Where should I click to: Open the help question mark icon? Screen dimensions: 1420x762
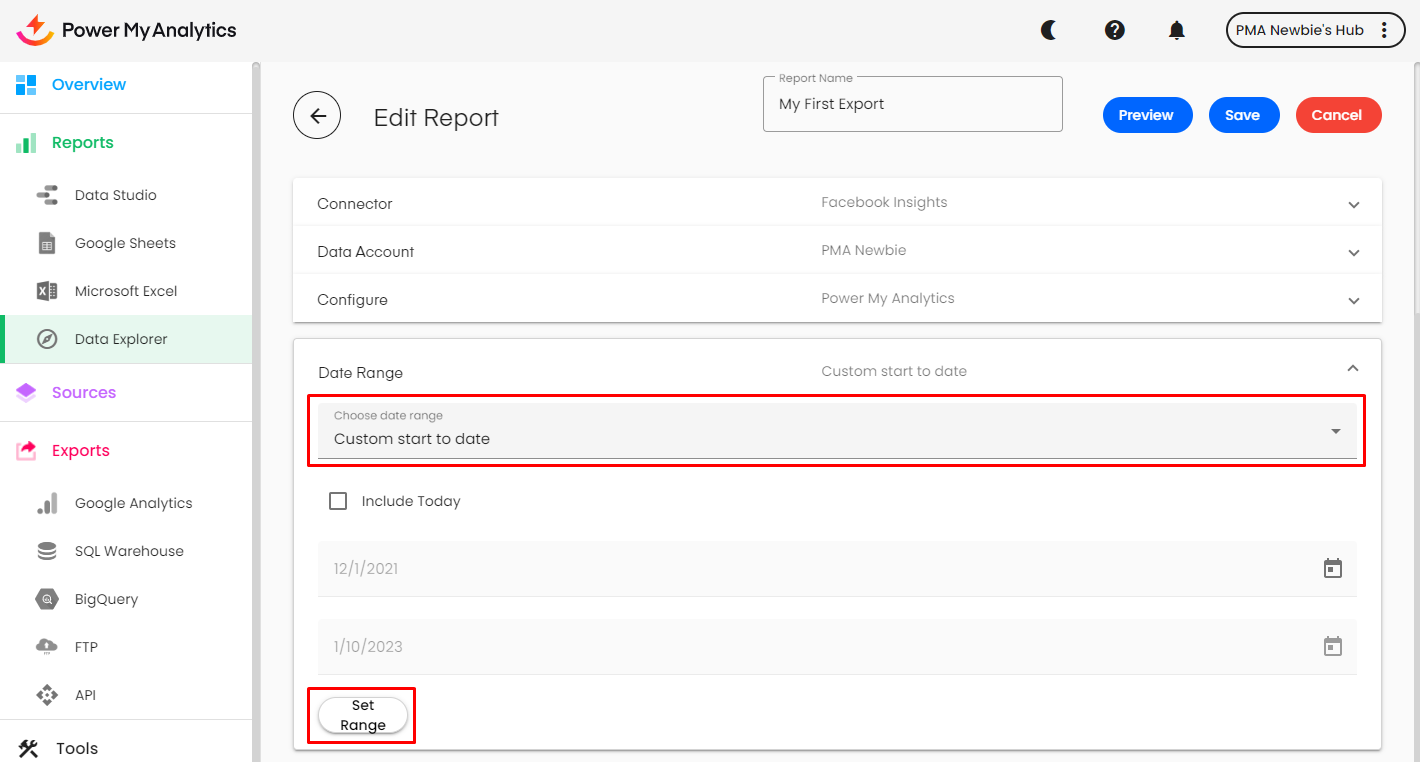click(1114, 30)
